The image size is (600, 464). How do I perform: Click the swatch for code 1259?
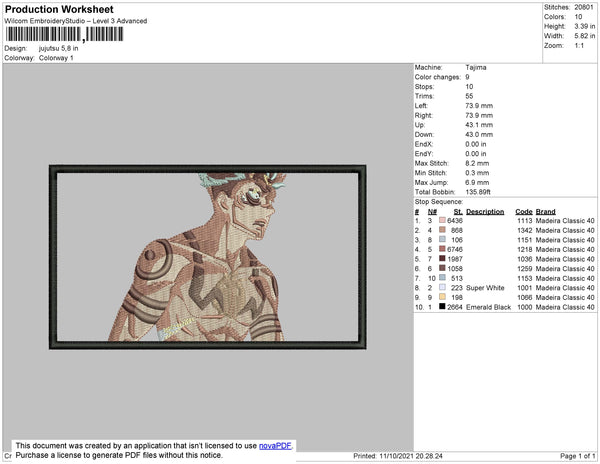tap(442, 268)
